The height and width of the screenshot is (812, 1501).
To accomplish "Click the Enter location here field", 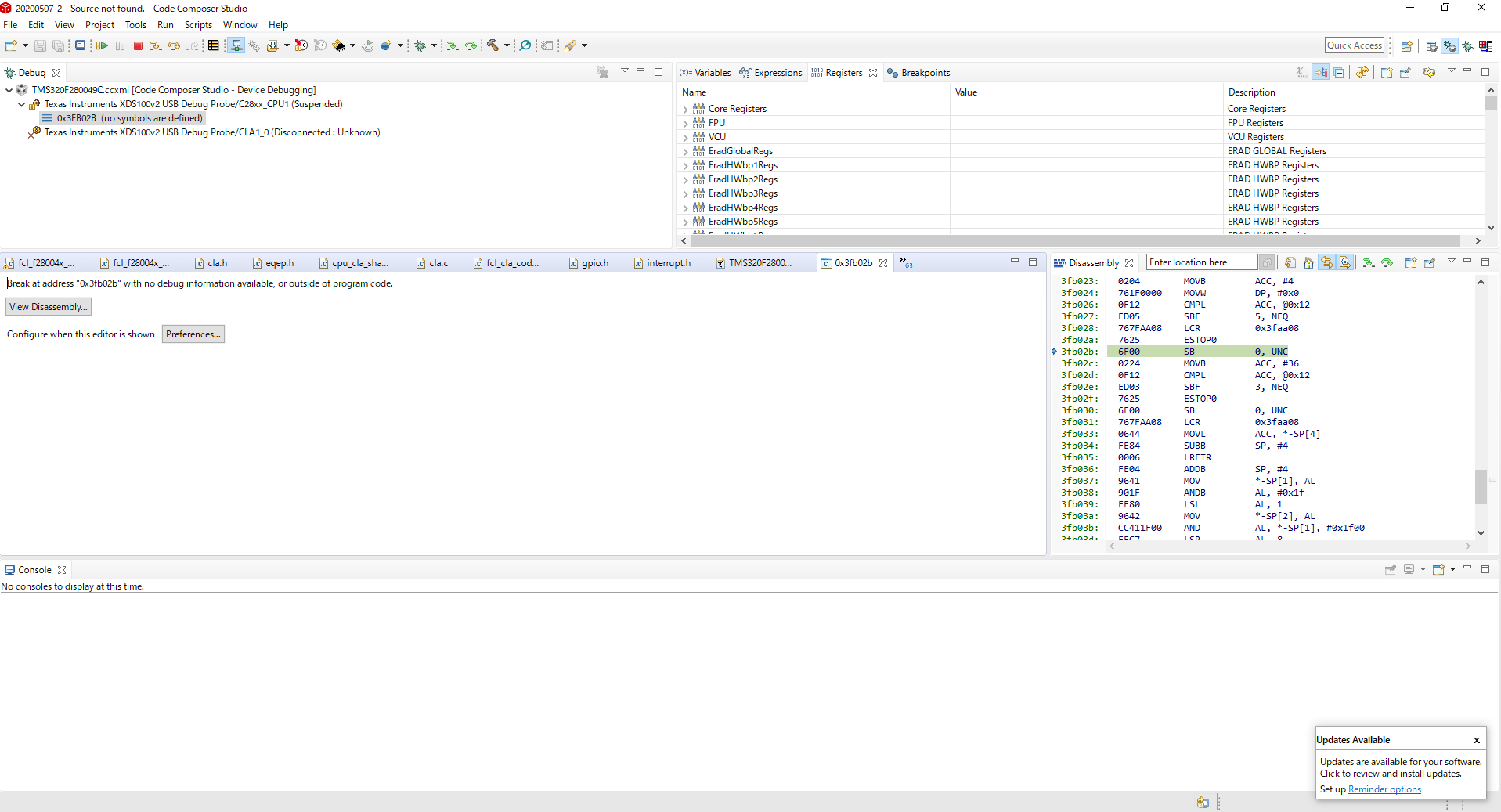I will pyautogui.click(x=1202, y=262).
